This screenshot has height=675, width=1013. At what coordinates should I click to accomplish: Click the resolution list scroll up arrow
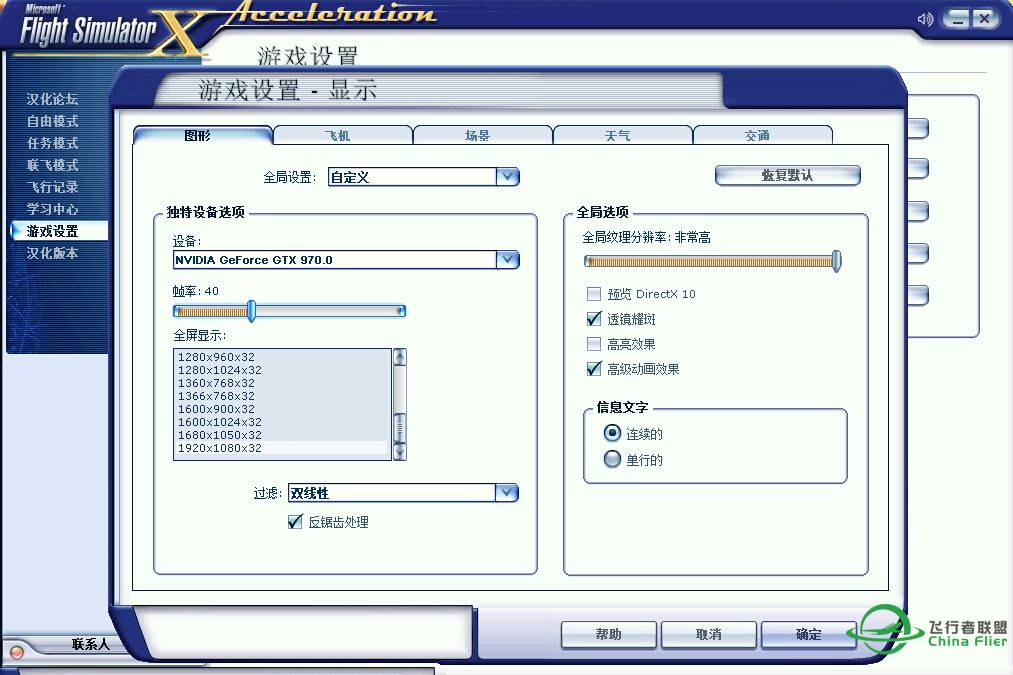click(400, 357)
